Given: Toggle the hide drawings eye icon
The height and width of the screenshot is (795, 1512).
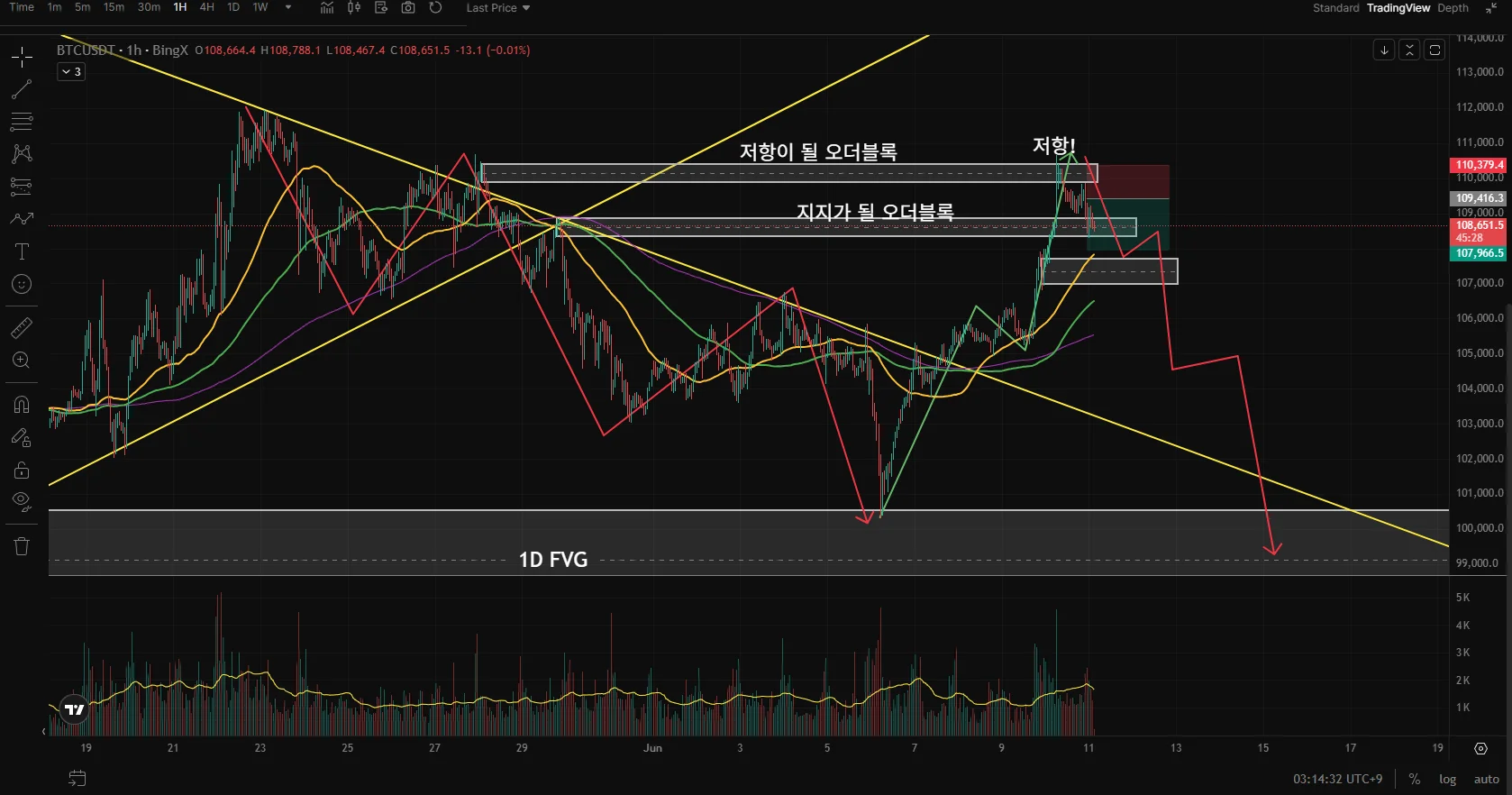Looking at the screenshot, I should (x=22, y=500).
